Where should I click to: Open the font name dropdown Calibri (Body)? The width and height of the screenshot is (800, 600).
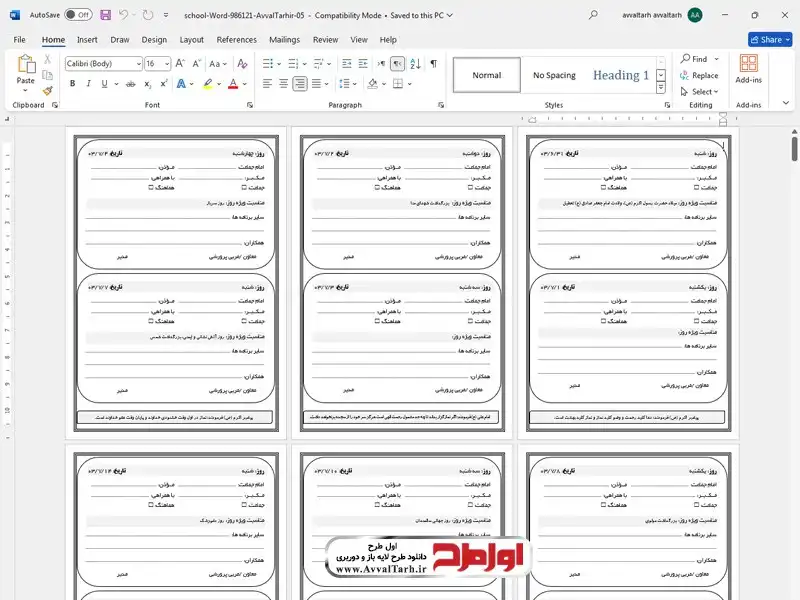[139, 64]
